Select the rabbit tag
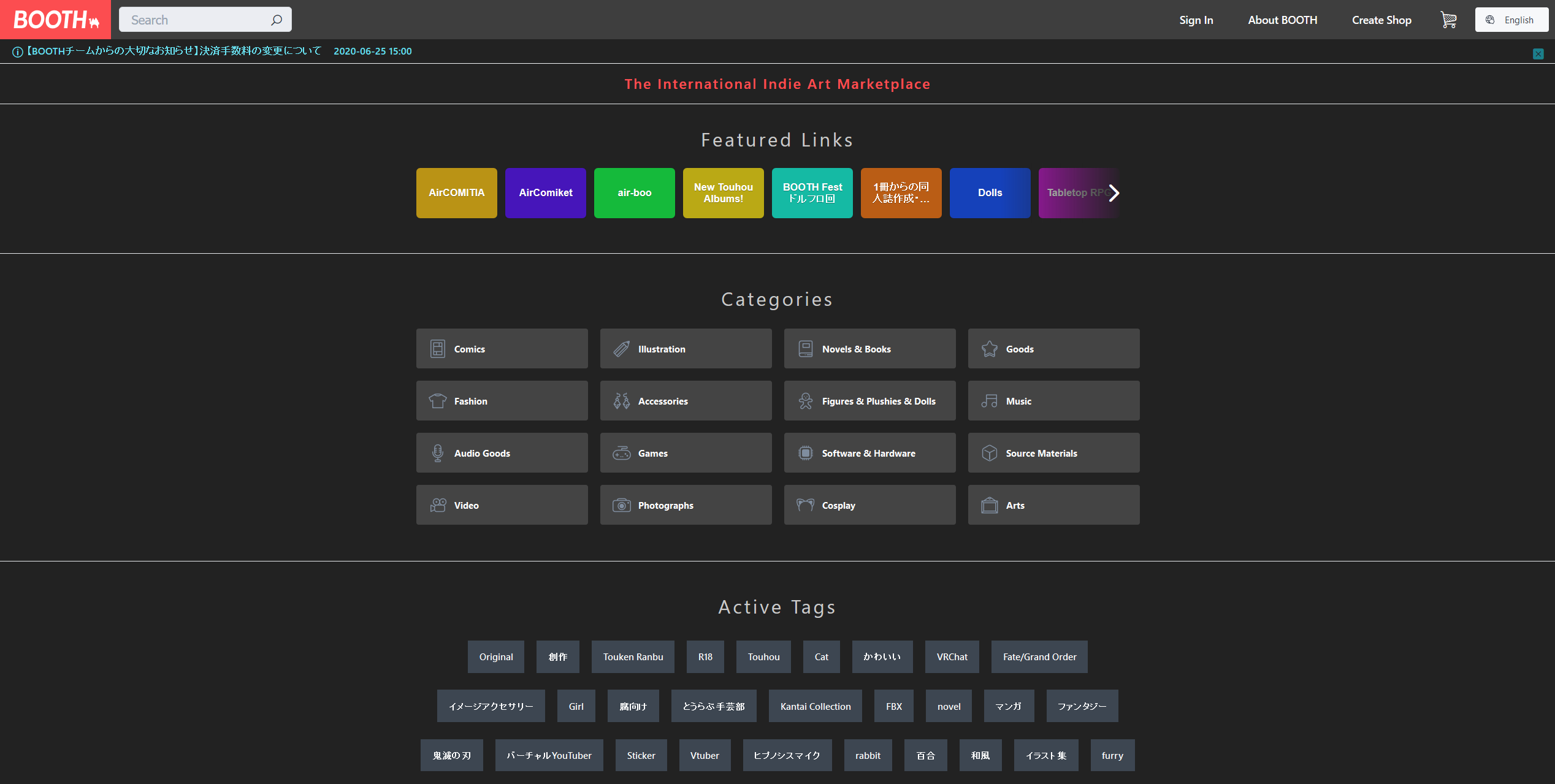The width and height of the screenshot is (1555, 784). pyautogui.click(x=868, y=755)
